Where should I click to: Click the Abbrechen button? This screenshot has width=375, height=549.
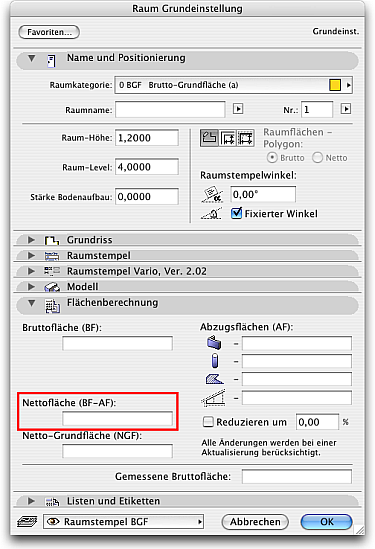click(x=255, y=522)
